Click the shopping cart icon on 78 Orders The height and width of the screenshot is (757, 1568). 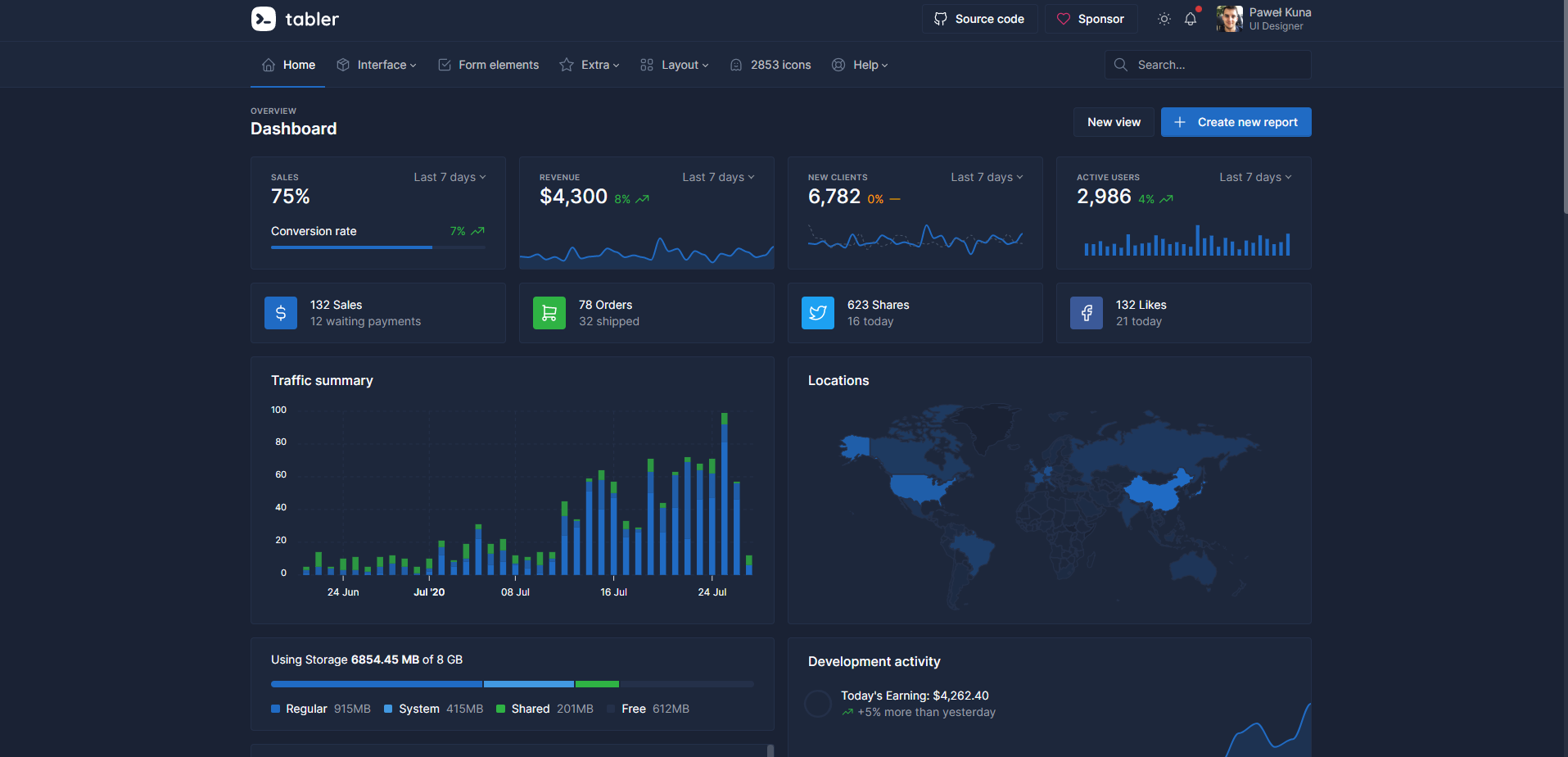click(549, 313)
